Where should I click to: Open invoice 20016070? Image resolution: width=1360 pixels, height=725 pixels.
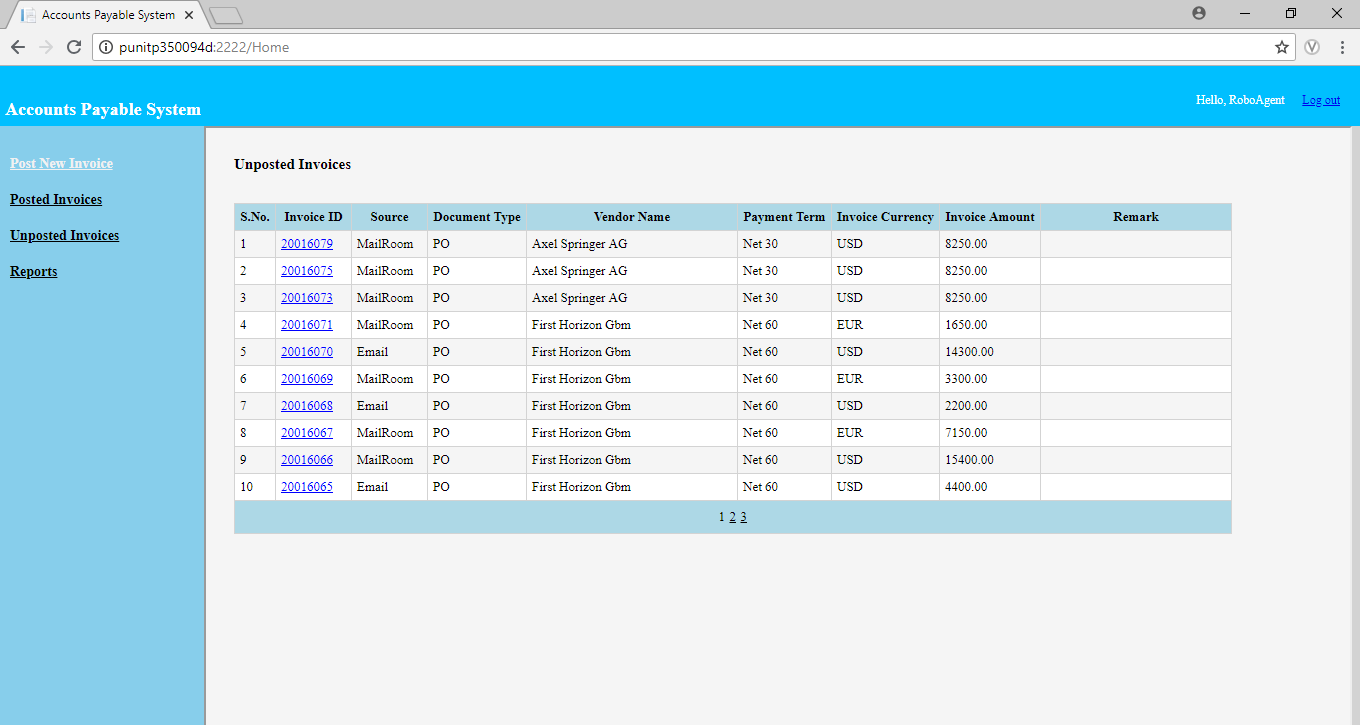coord(306,352)
